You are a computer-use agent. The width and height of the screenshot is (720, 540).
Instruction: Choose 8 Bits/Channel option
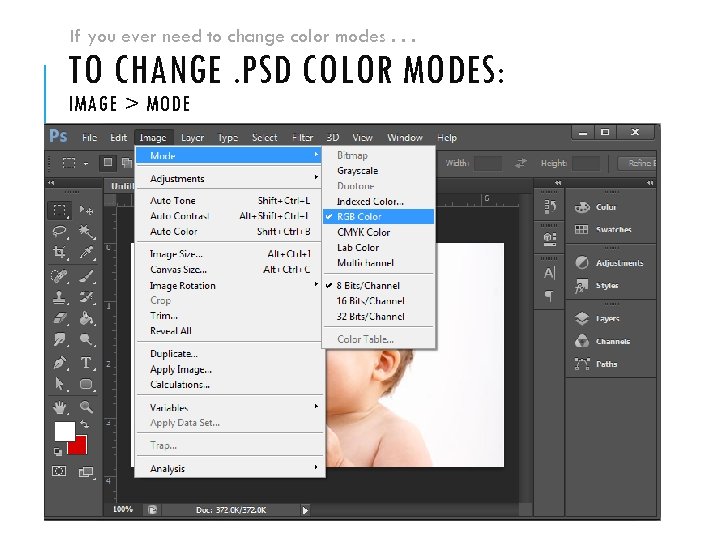click(x=378, y=286)
